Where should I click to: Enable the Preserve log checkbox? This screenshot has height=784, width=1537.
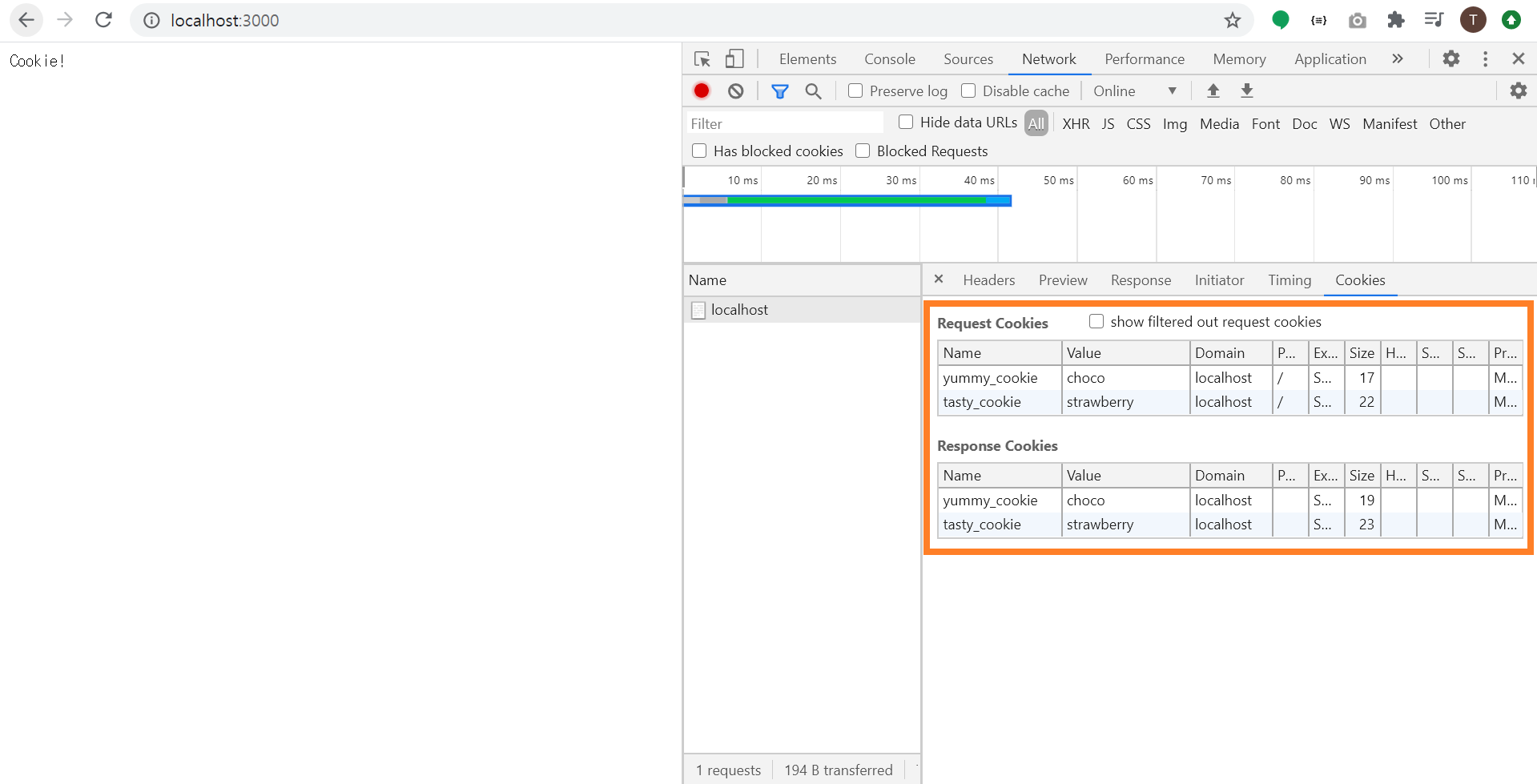[x=855, y=90]
